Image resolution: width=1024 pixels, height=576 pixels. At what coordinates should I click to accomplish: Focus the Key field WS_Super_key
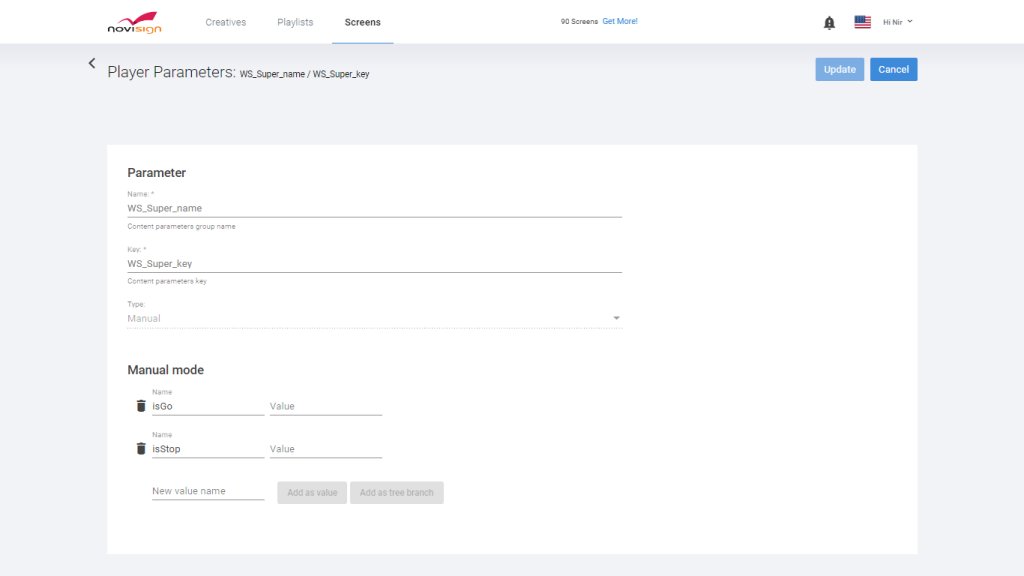[x=374, y=264]
